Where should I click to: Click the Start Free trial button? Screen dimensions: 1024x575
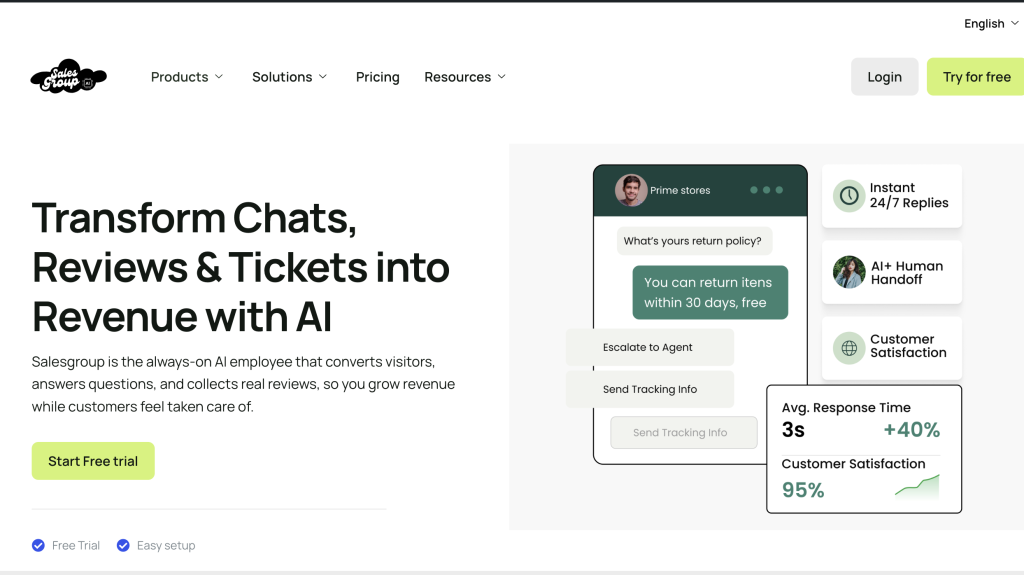tap(93, 461)
